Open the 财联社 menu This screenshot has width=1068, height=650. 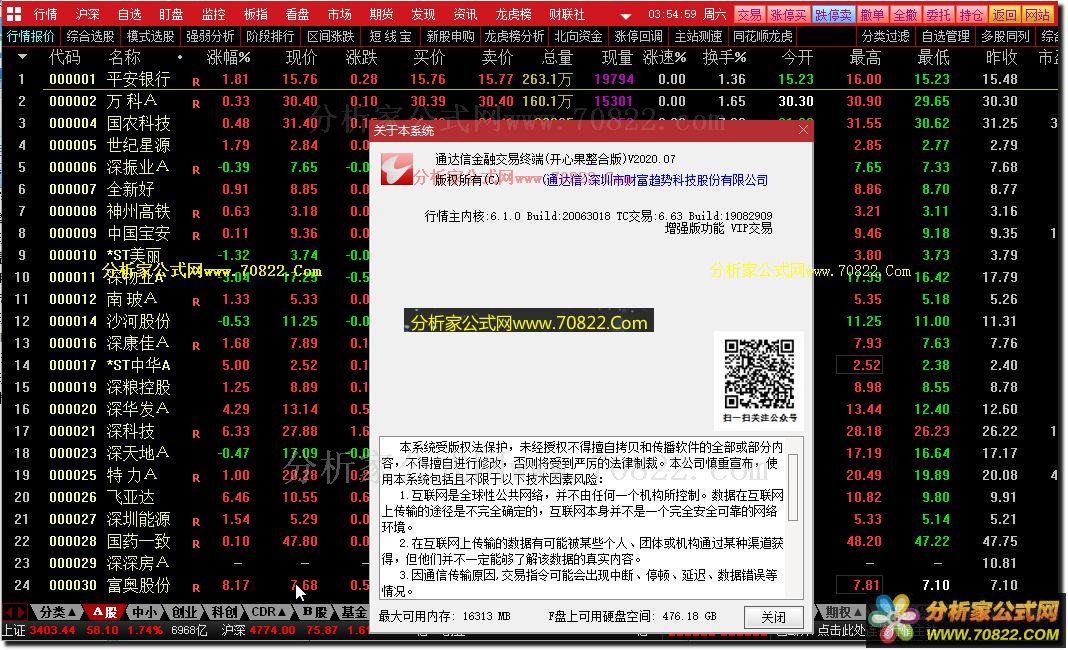pyautogui.click(x=567, y=14)
